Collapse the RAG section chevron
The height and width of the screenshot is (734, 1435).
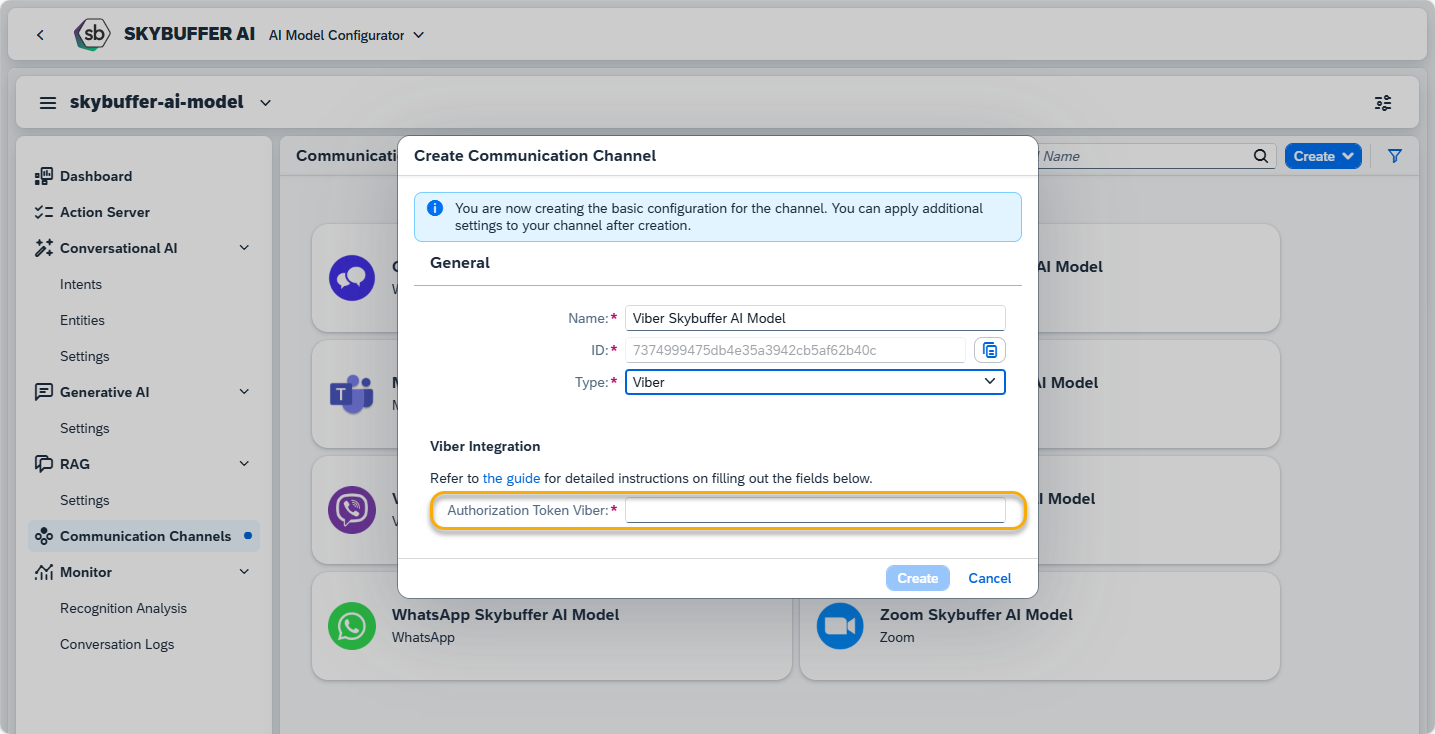[x=244, y=464]
